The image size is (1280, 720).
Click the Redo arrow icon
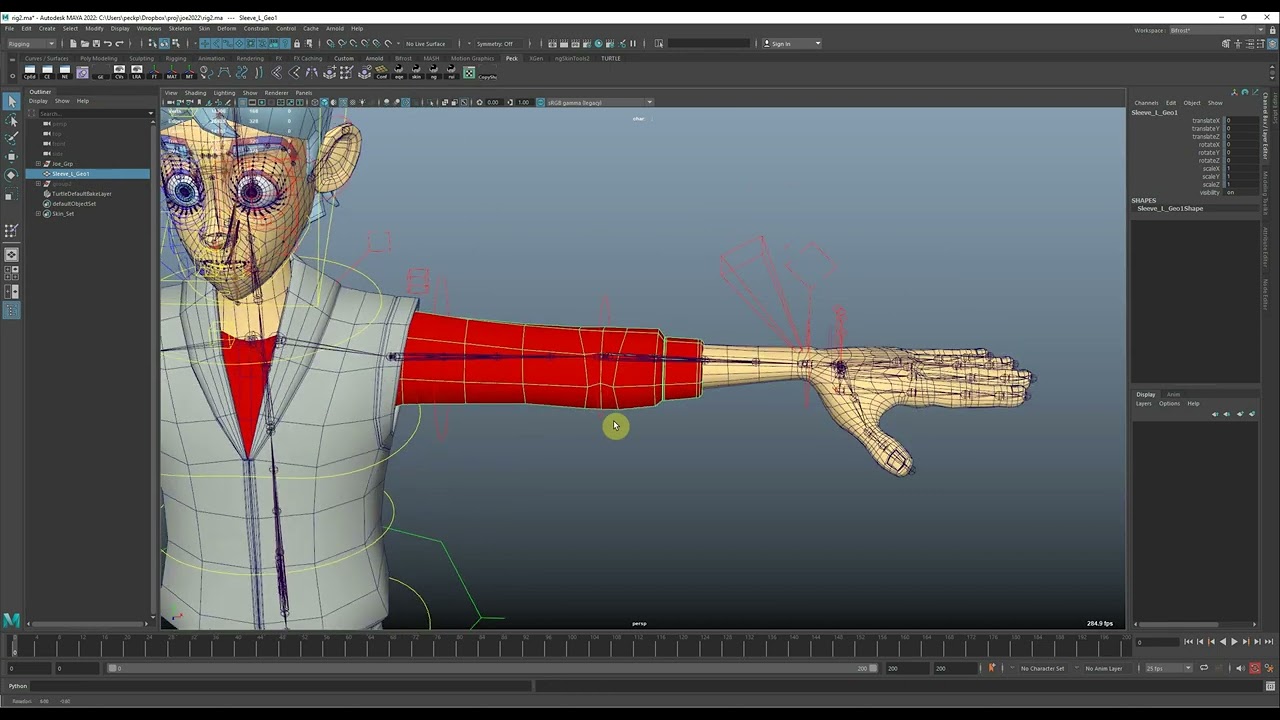point(119,43)
